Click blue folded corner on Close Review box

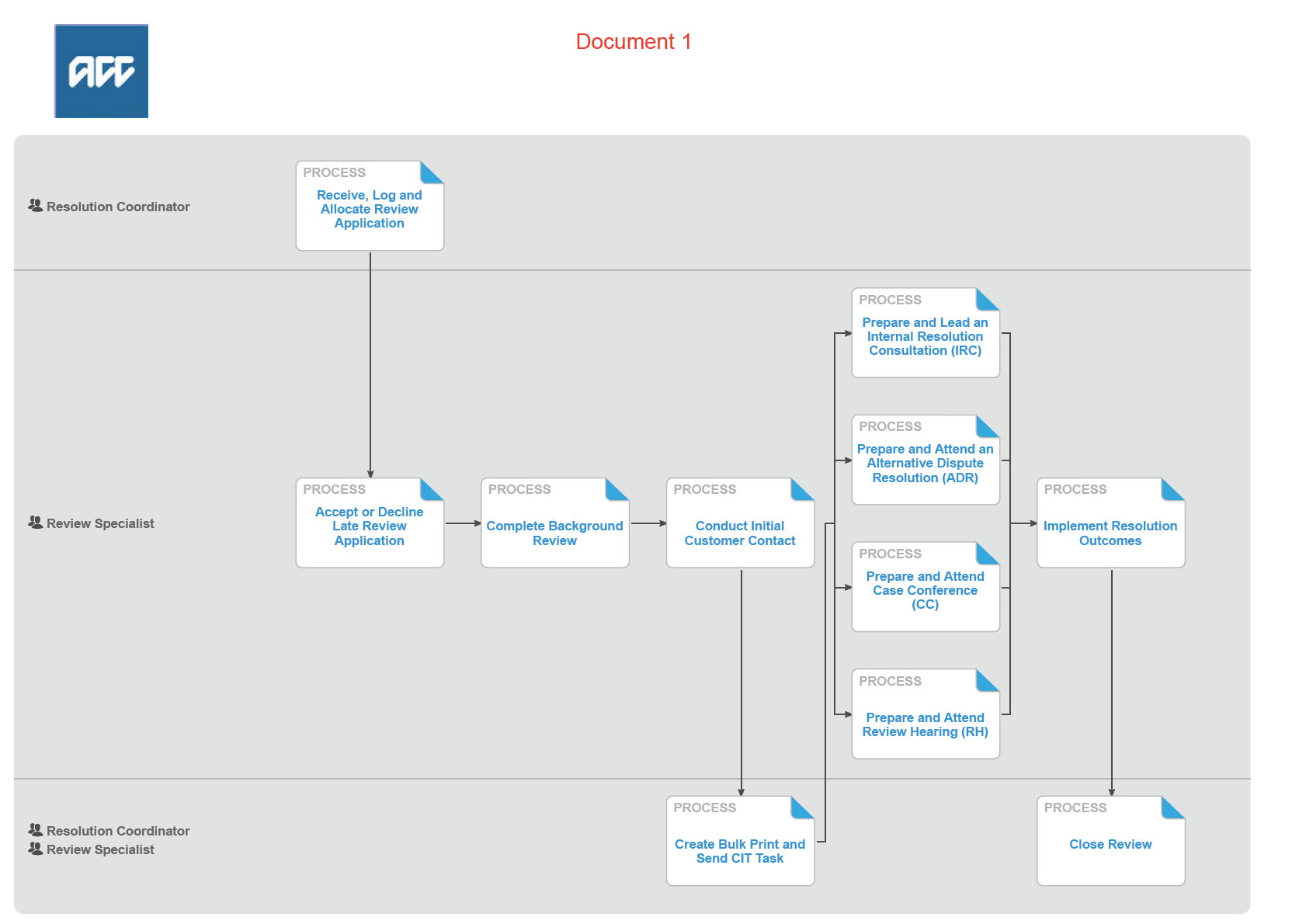click(x=1174, y=807)
